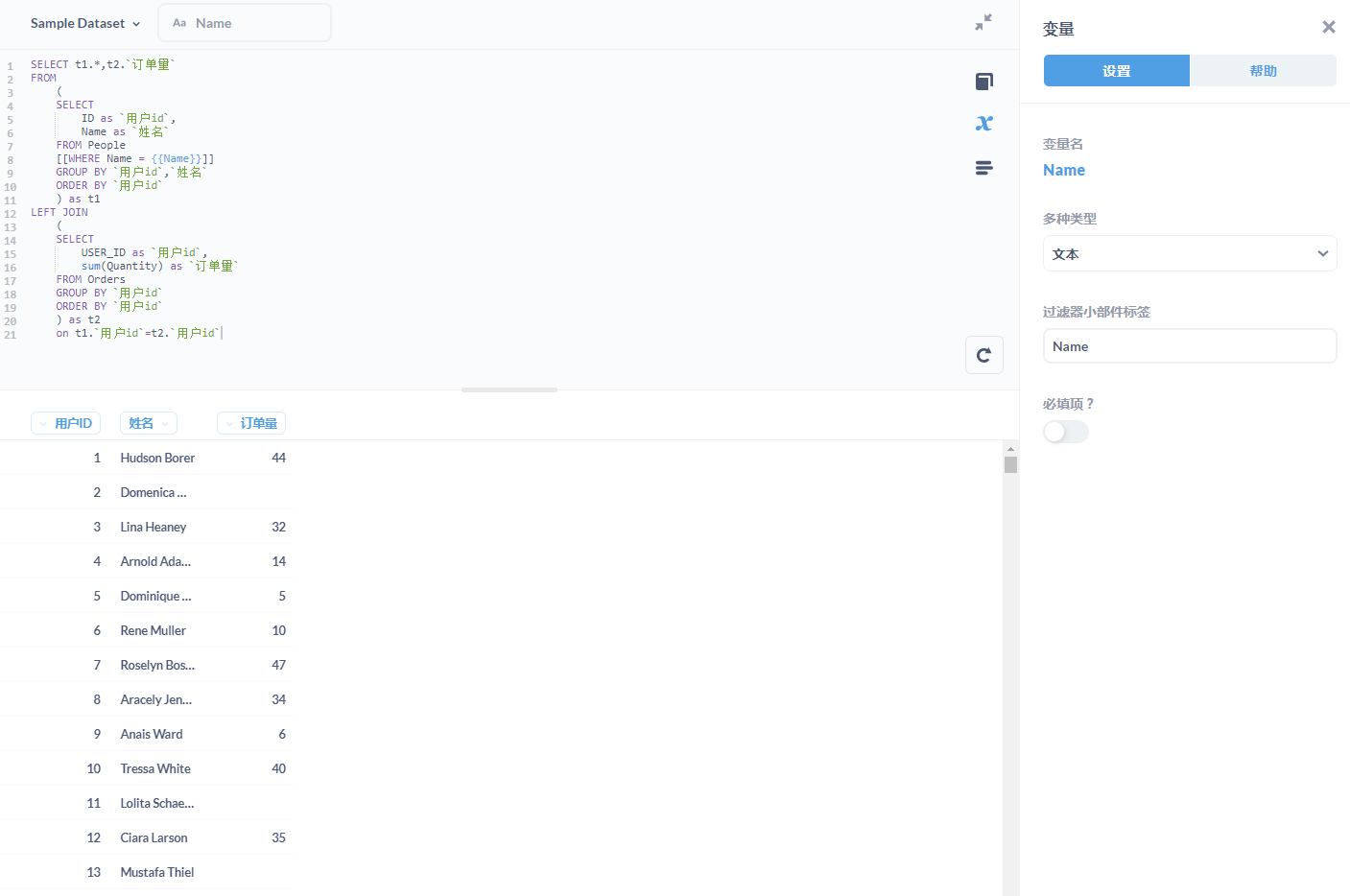Viewport: 1350px width, 896px height.
Task: Run the query with refresh button
Action: pos(983,355)
